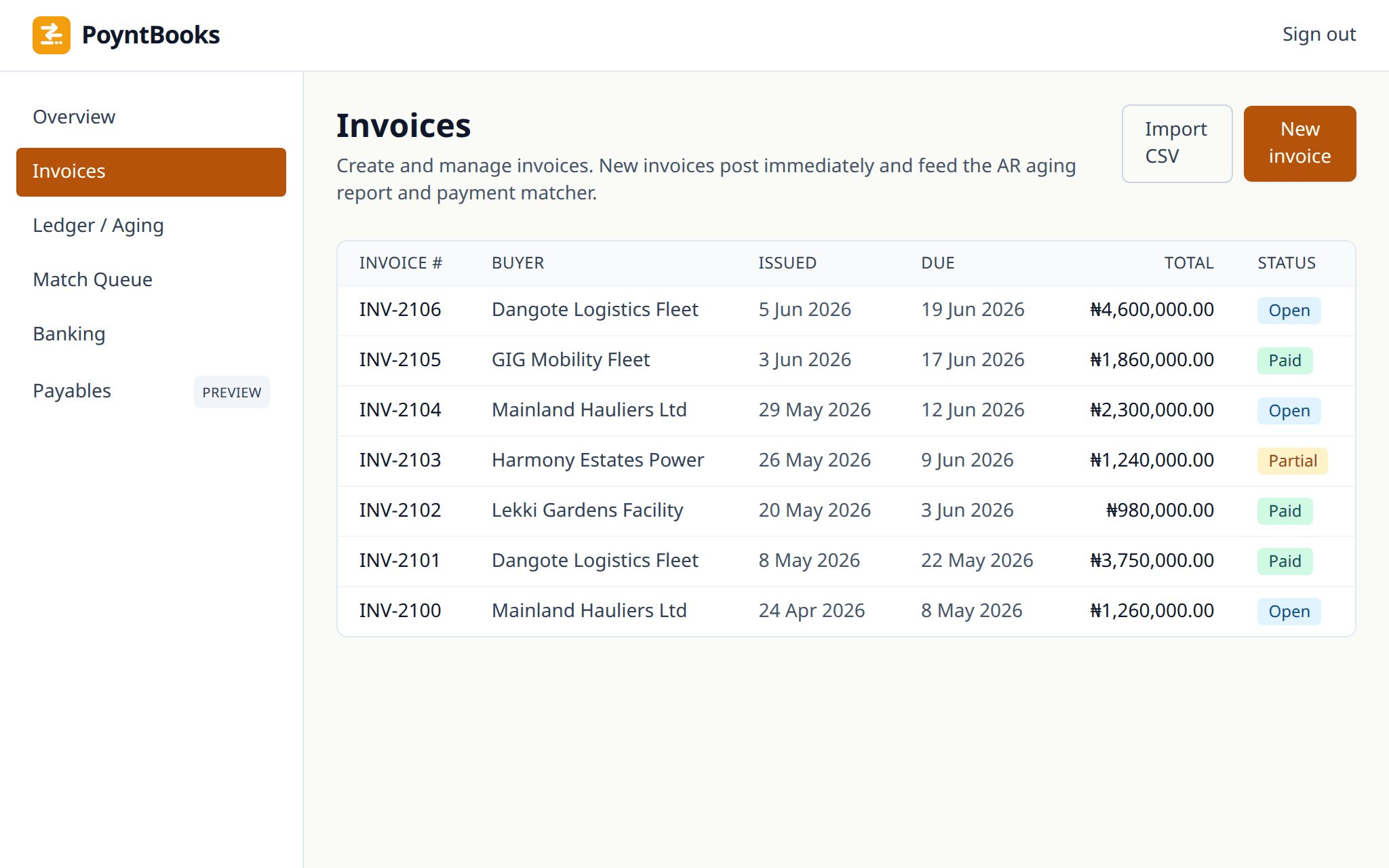Click the Paid status badge for INV-2101
Screen dimensions: 1389x868
click(x=1285, y=561)
